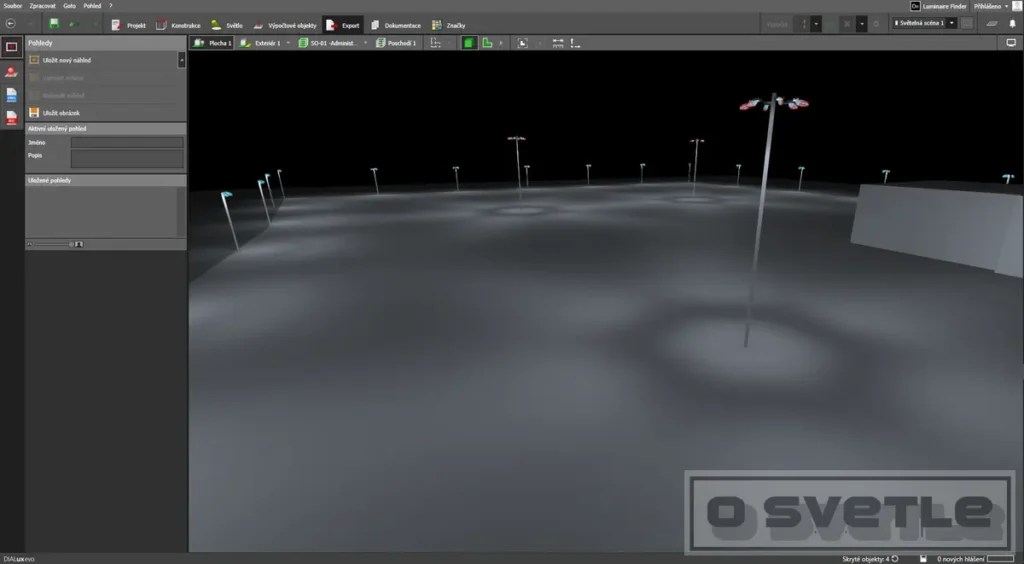1024x564 pixels.
Task: Open the blue document export tool
Action: click(x=11, y=95)
